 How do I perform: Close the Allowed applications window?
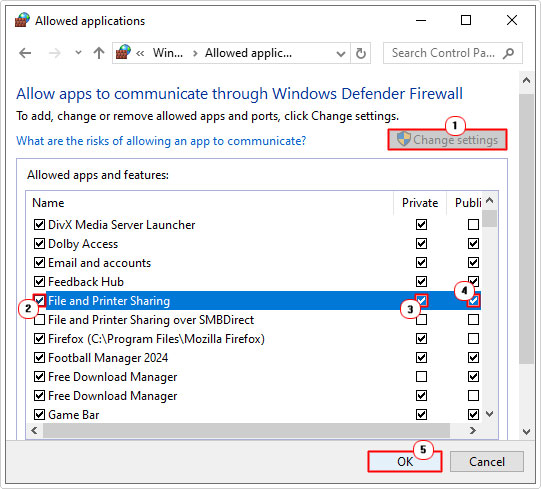coord(512,20)
